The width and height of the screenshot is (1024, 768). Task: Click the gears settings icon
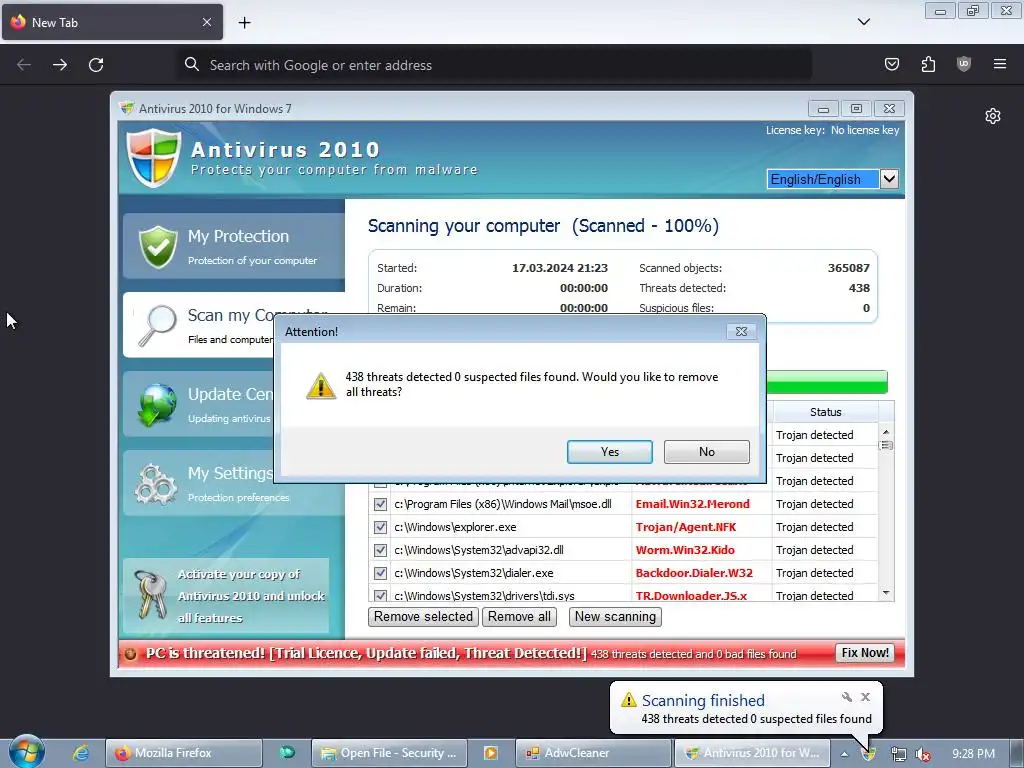coord(156,484)
